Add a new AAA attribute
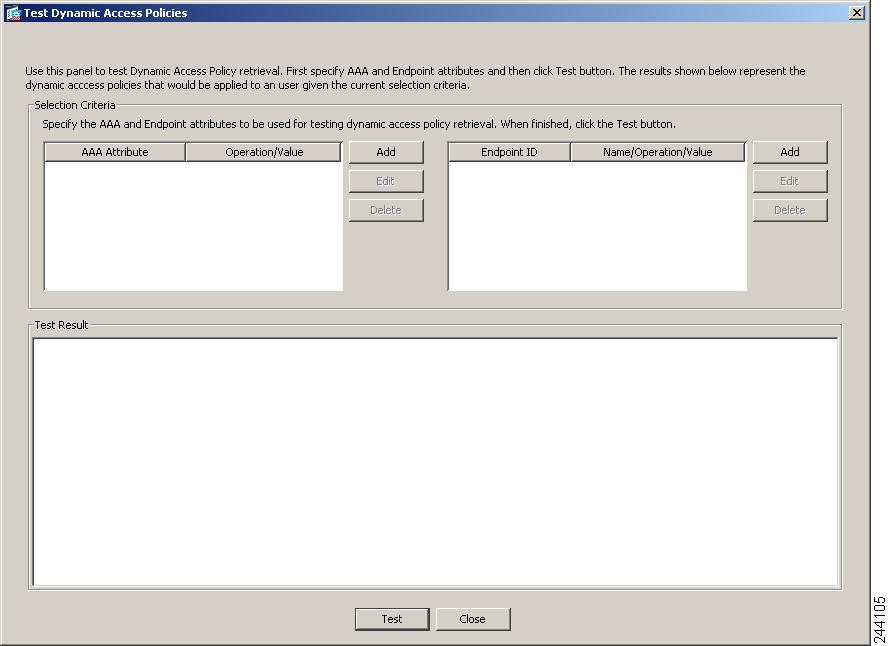This screenshot has height=646, width=888. [386, 152]
